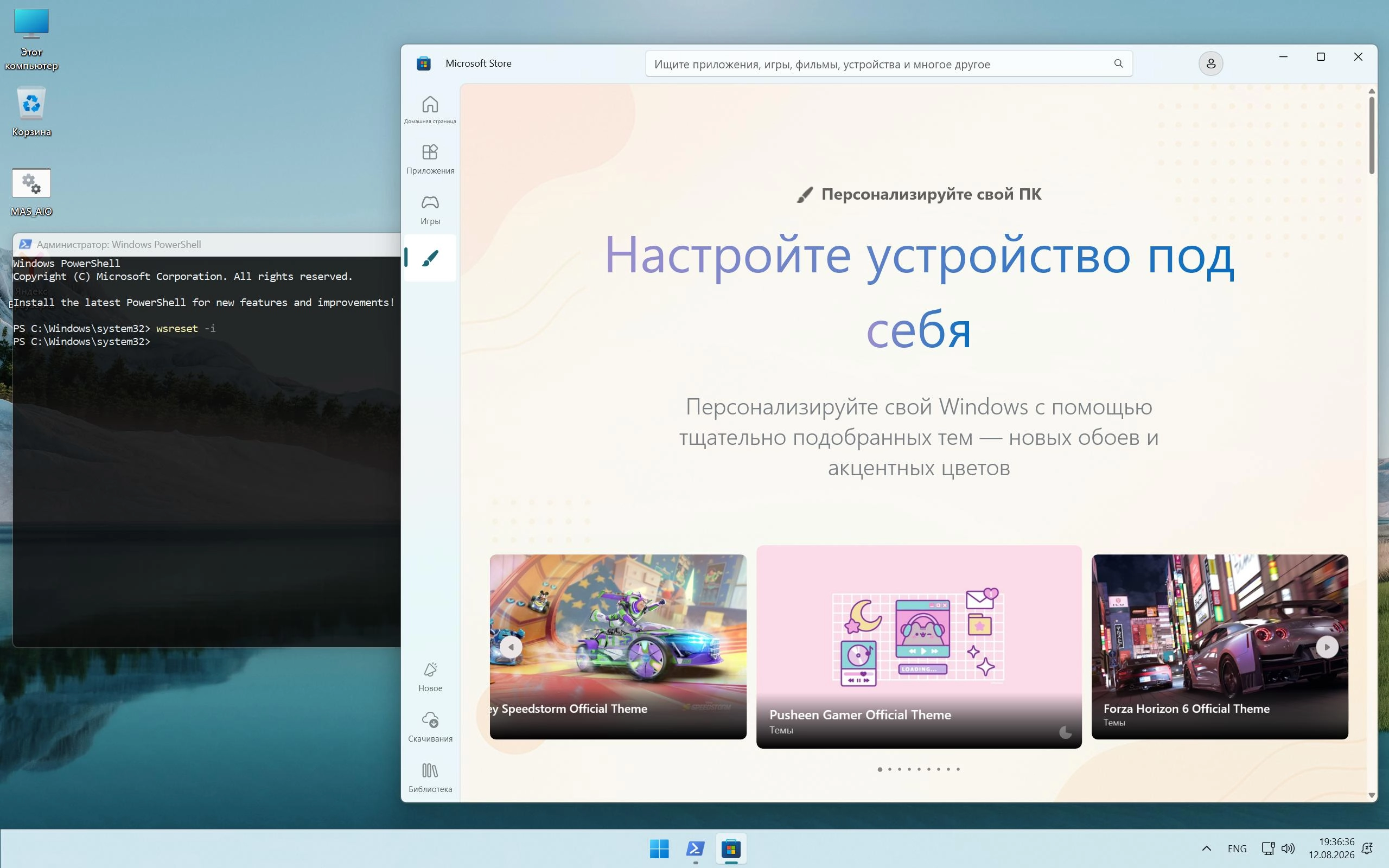
Task: Open the Home page in Store sidebar
Action: pos(430,109)
